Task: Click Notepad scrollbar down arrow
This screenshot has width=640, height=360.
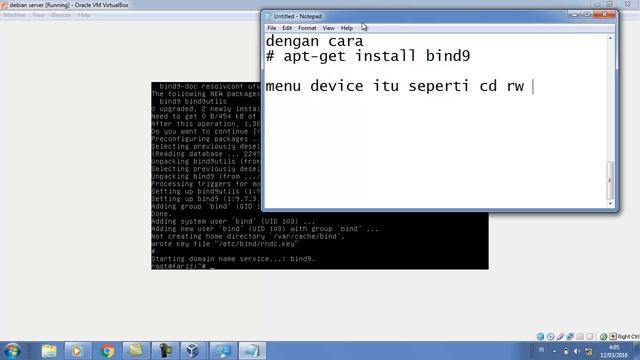Action: pos(610,203)
